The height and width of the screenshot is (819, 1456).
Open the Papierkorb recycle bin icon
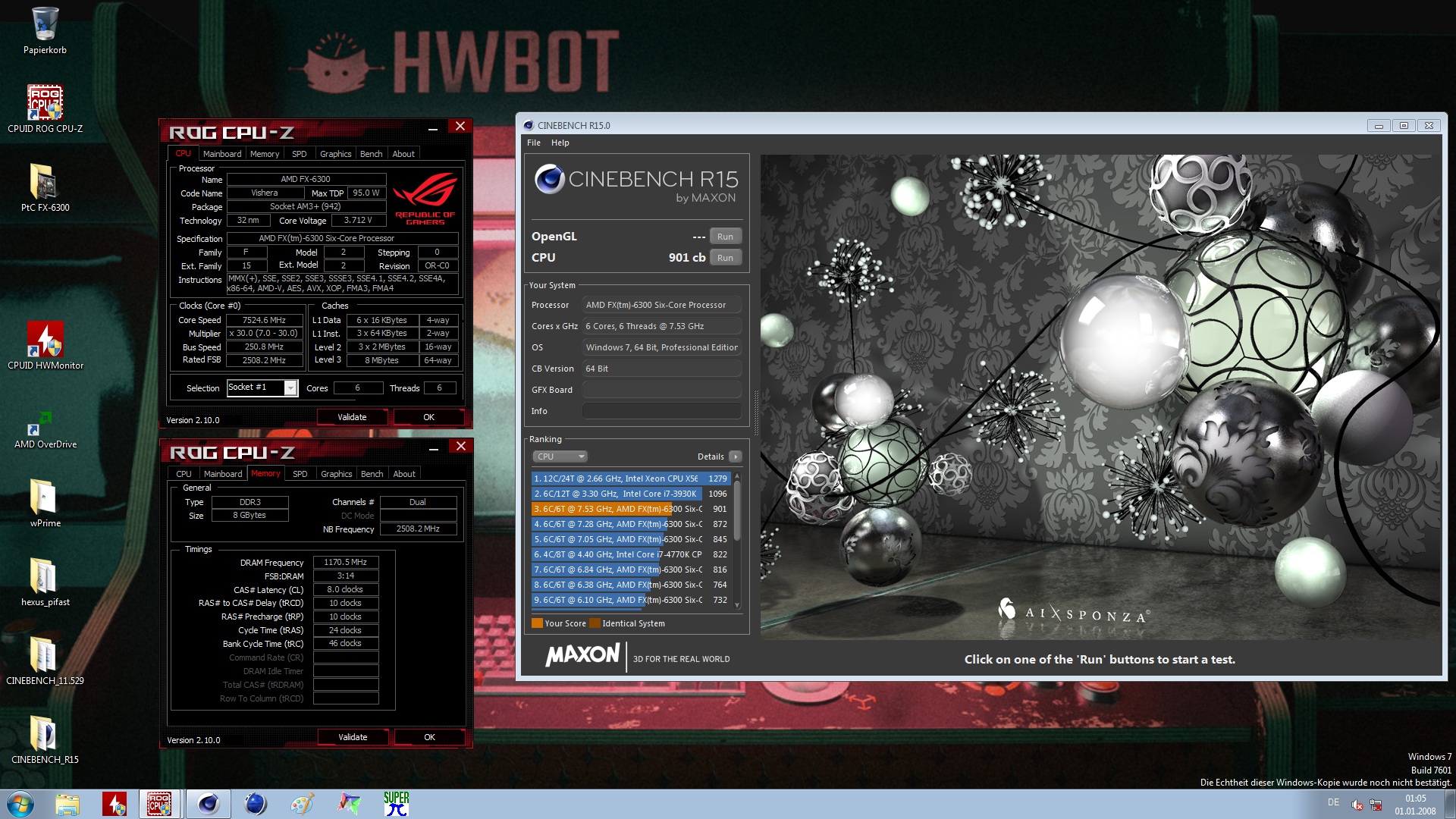pos(45,30)
